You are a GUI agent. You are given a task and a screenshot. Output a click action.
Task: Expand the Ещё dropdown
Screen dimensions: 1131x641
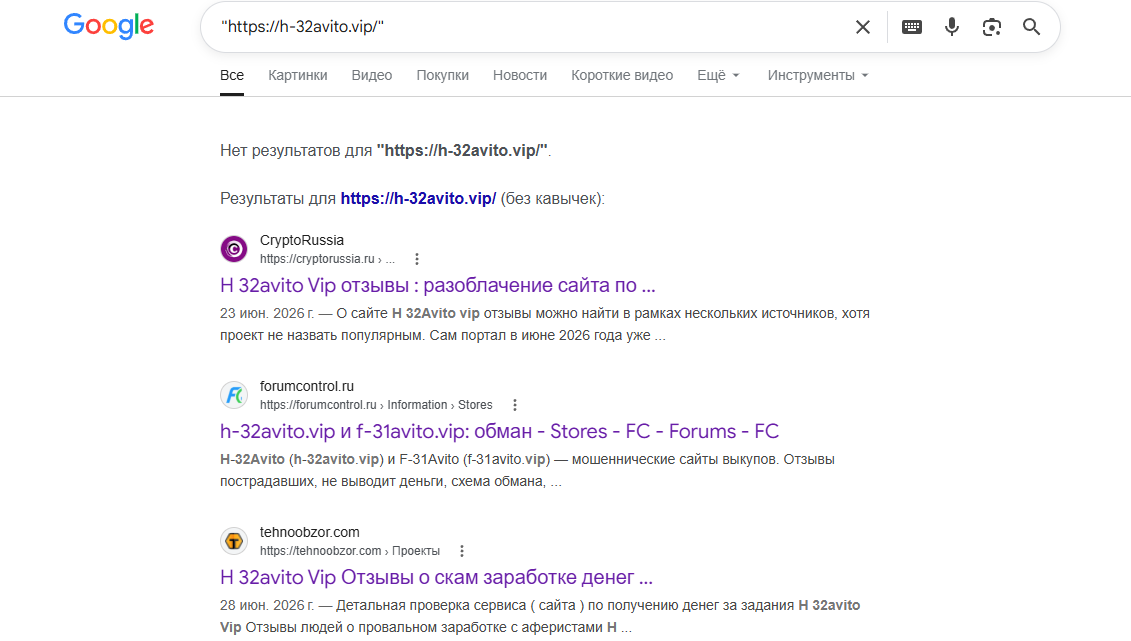pyautogui.click(x=718, y=76)
